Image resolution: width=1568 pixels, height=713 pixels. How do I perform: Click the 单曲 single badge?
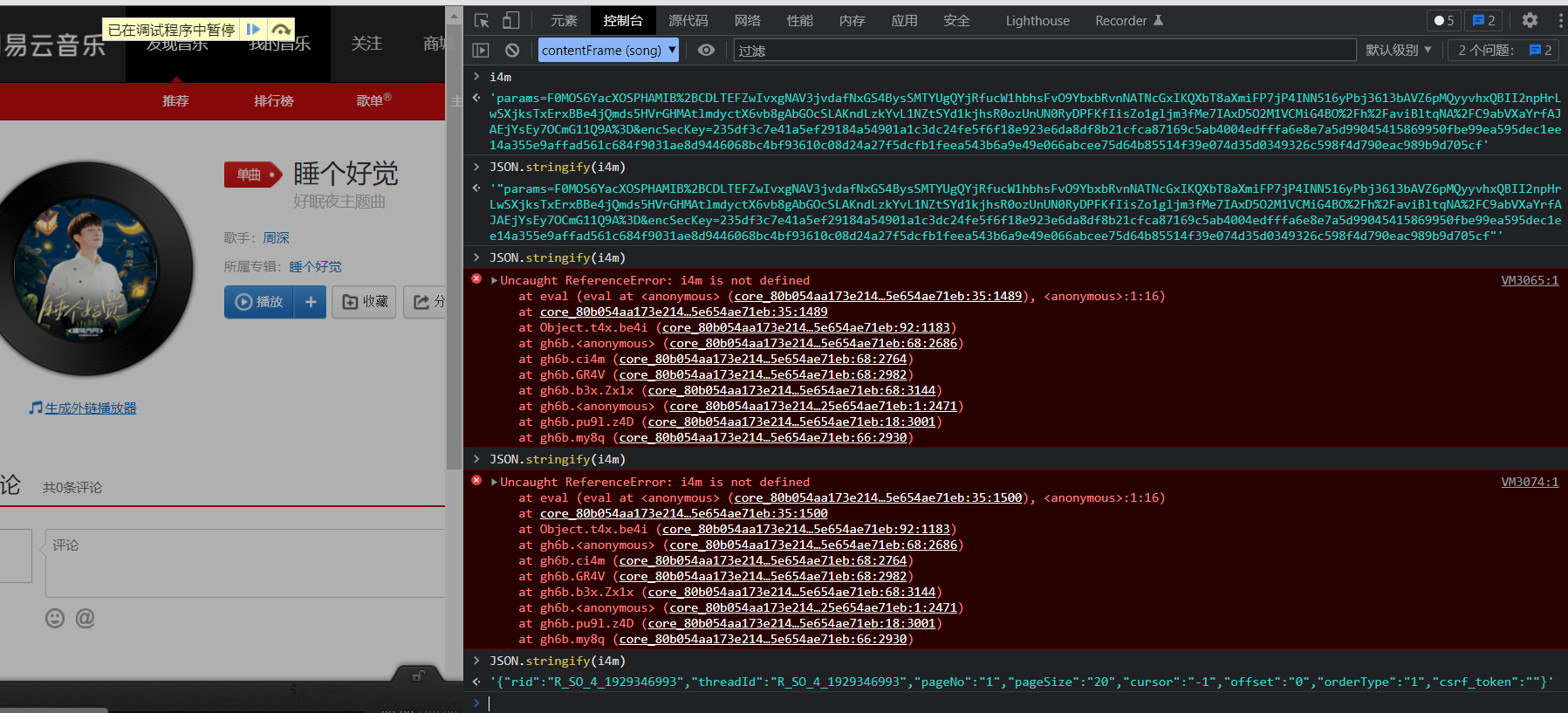tap(253, 175)
